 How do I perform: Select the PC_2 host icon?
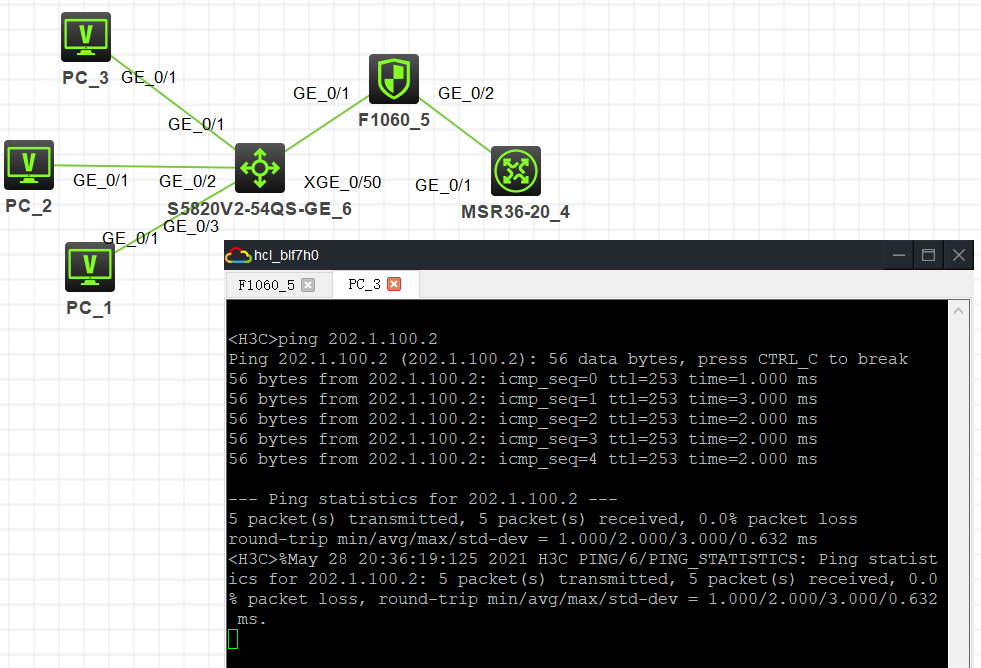coord(29,165)
